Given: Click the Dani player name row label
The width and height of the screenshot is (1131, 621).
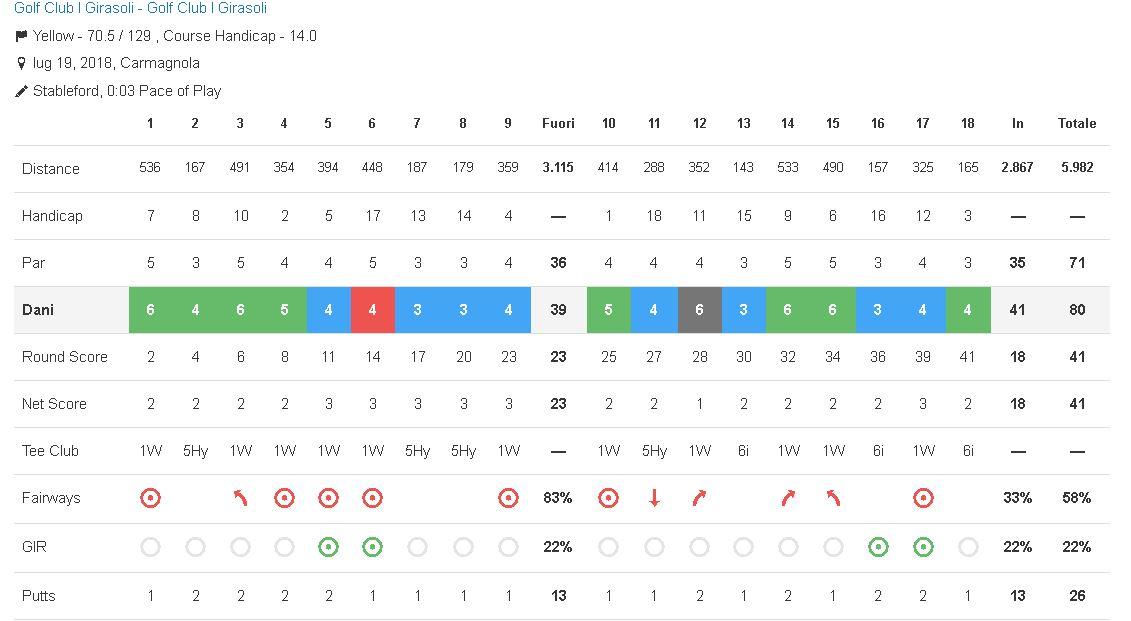Looking at the screenshot, I should [38, 310].
